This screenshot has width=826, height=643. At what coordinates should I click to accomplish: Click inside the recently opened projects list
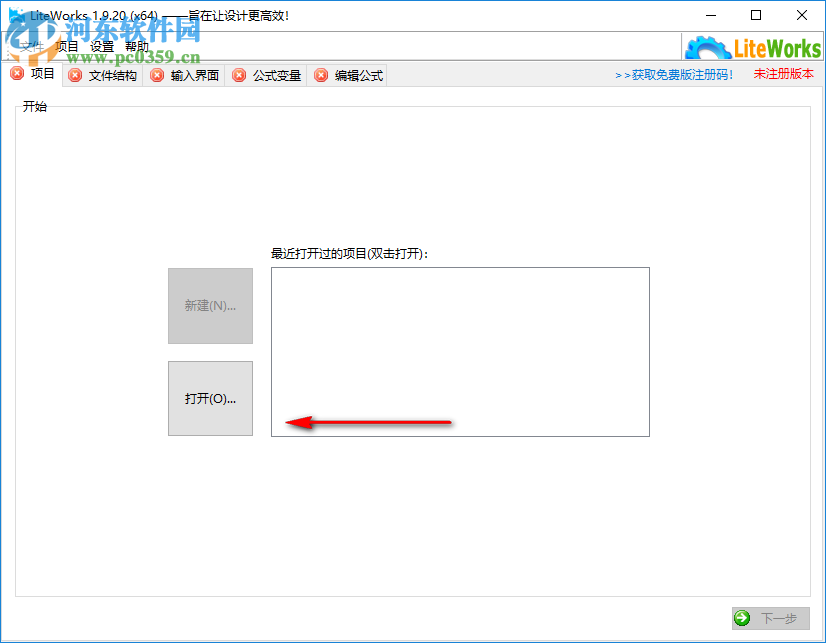[x=460, y=352]
